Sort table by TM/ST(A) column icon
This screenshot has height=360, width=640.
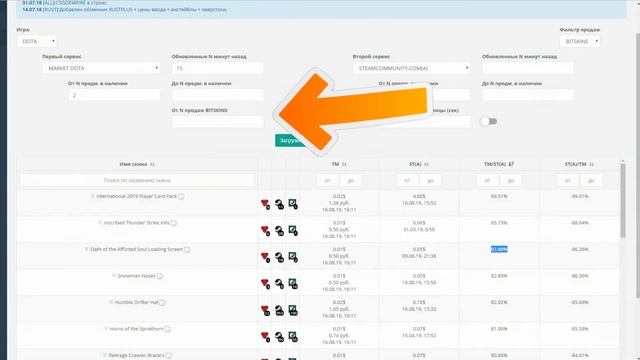(511, 164)
